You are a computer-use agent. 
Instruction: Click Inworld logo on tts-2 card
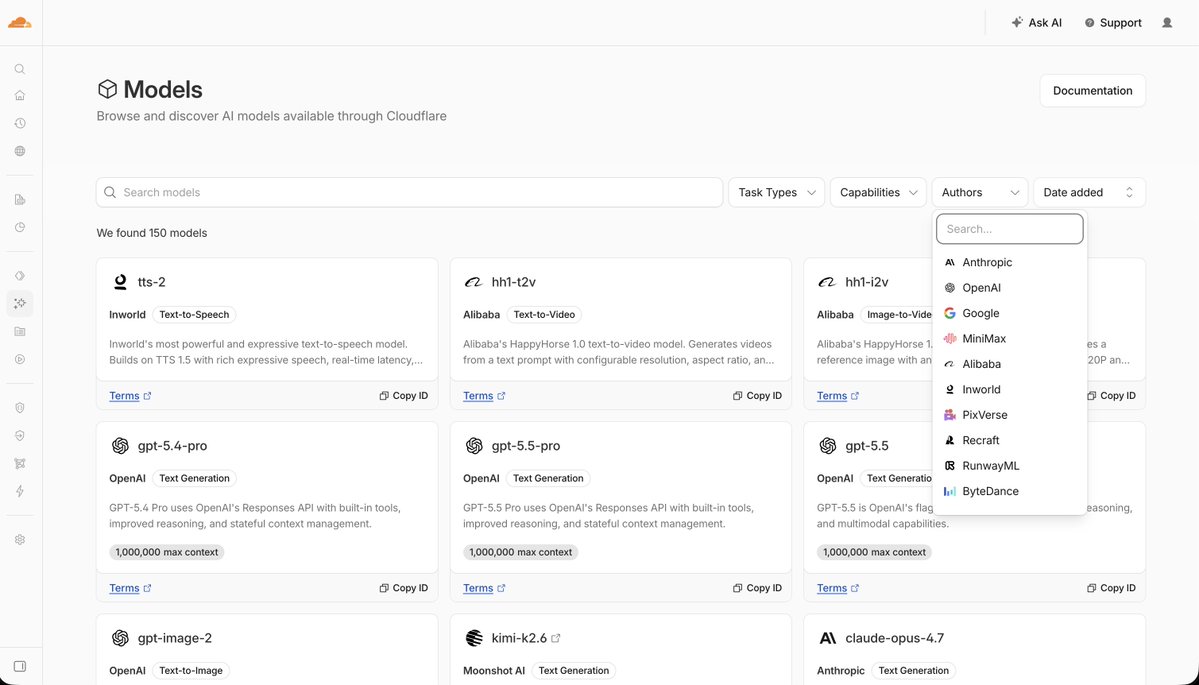point(120,282)
